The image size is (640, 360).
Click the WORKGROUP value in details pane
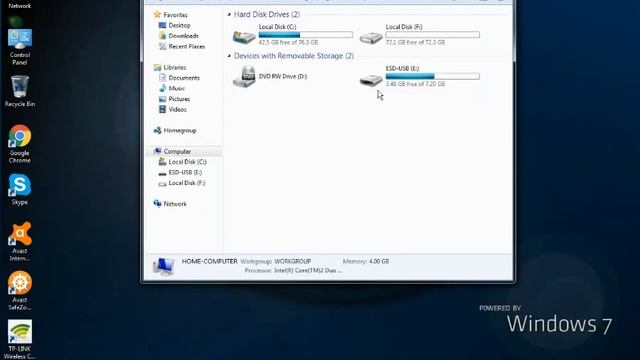coord(293,261)
